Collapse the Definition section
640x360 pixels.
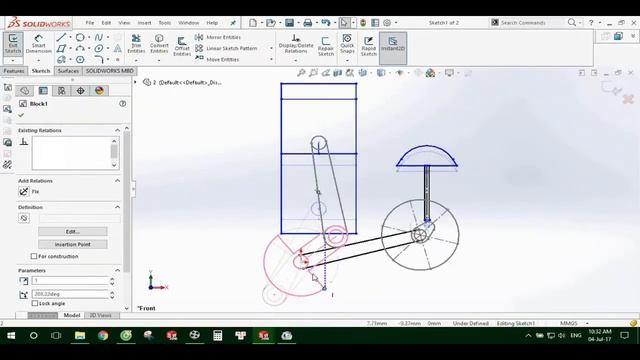coord(118,207)
